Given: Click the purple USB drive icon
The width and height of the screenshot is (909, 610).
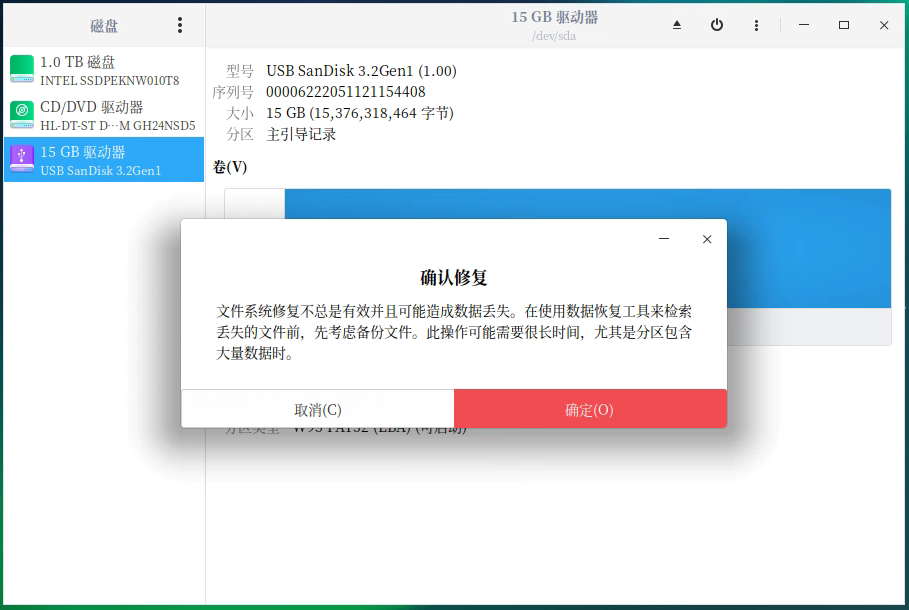Looking at the screenshot, I should click(22, 159).
